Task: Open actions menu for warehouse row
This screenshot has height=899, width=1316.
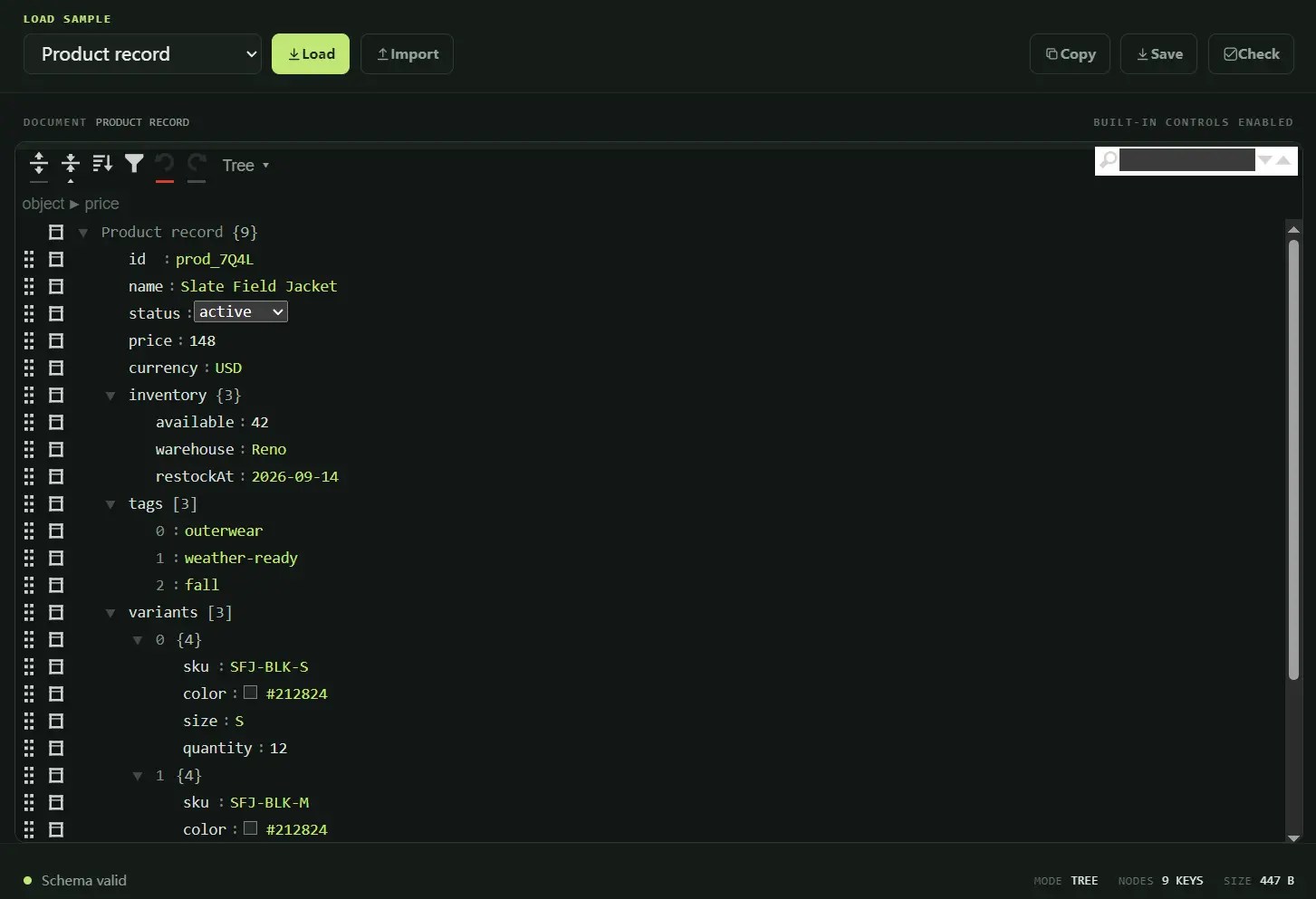Action: (x=56, y=449)
